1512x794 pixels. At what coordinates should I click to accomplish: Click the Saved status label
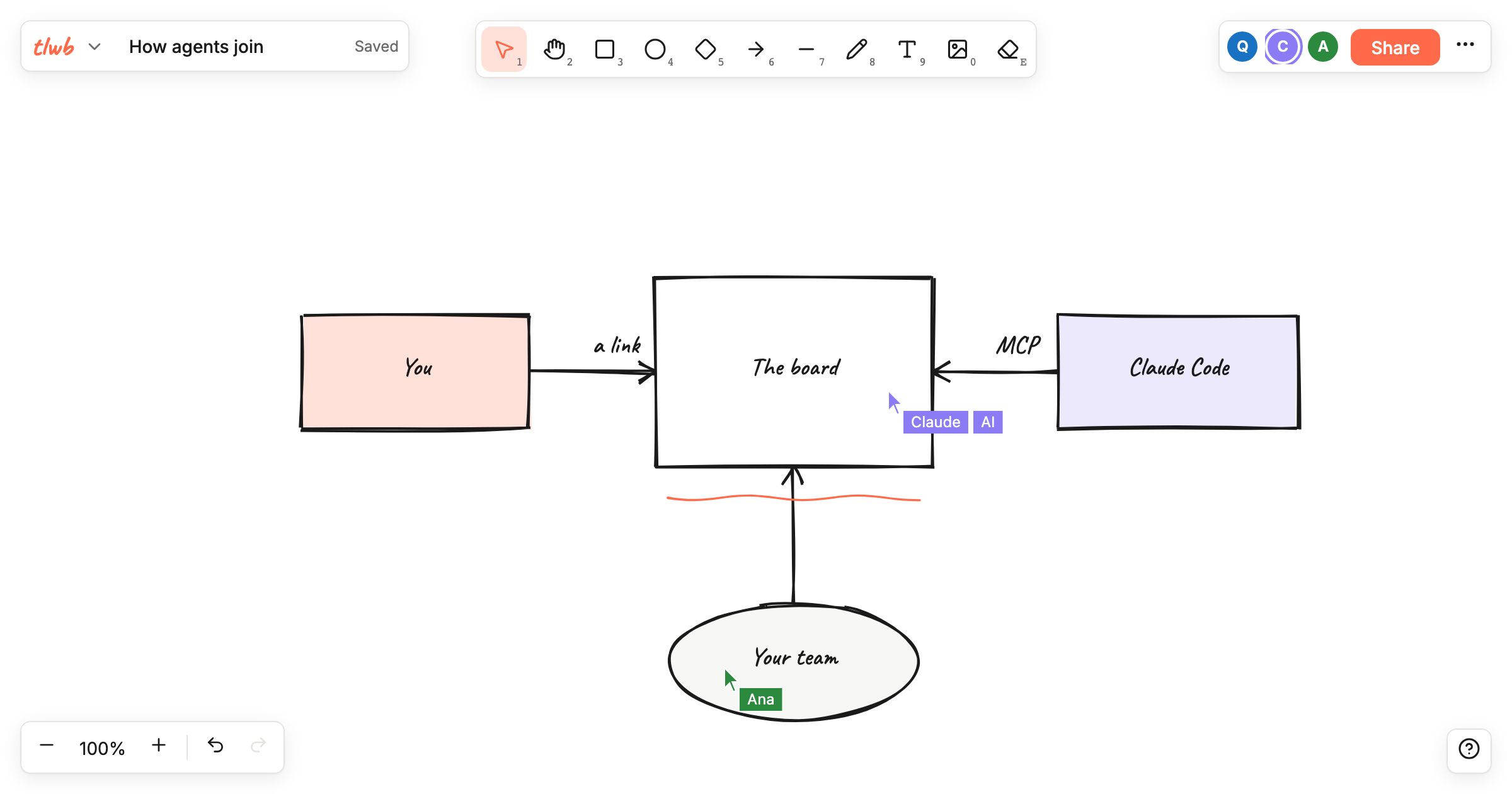(376, 47)
